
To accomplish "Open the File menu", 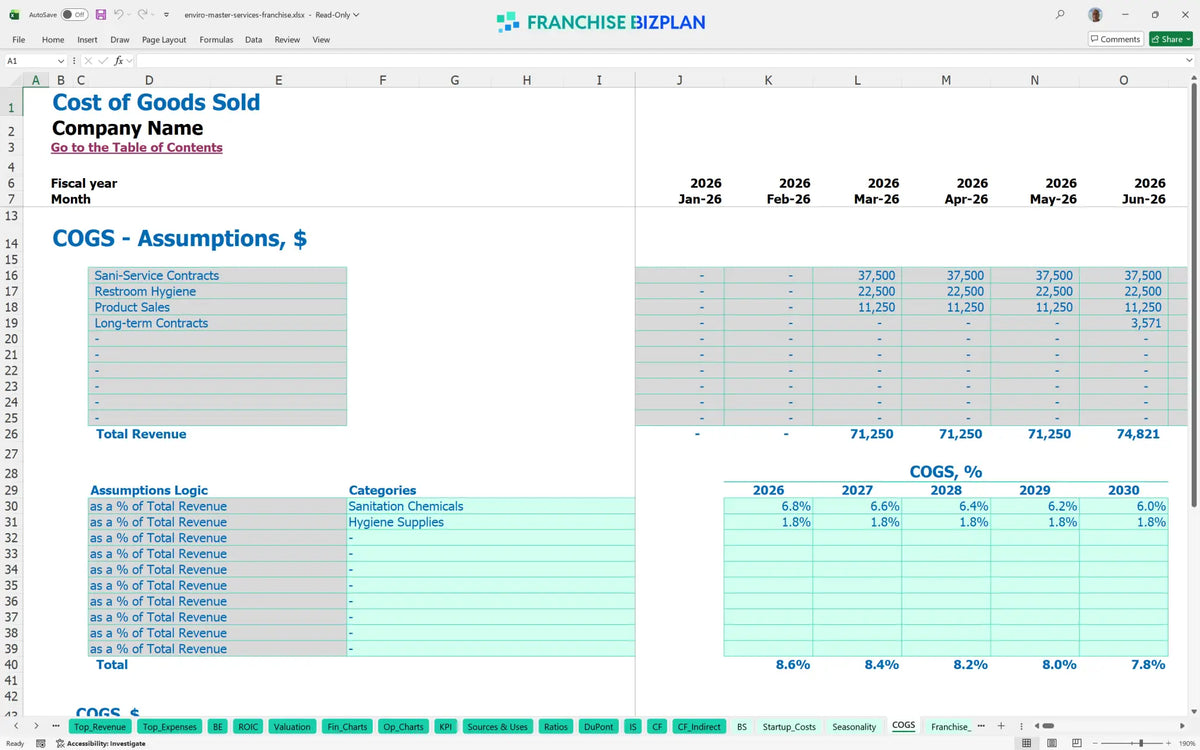I will (18, 39).
